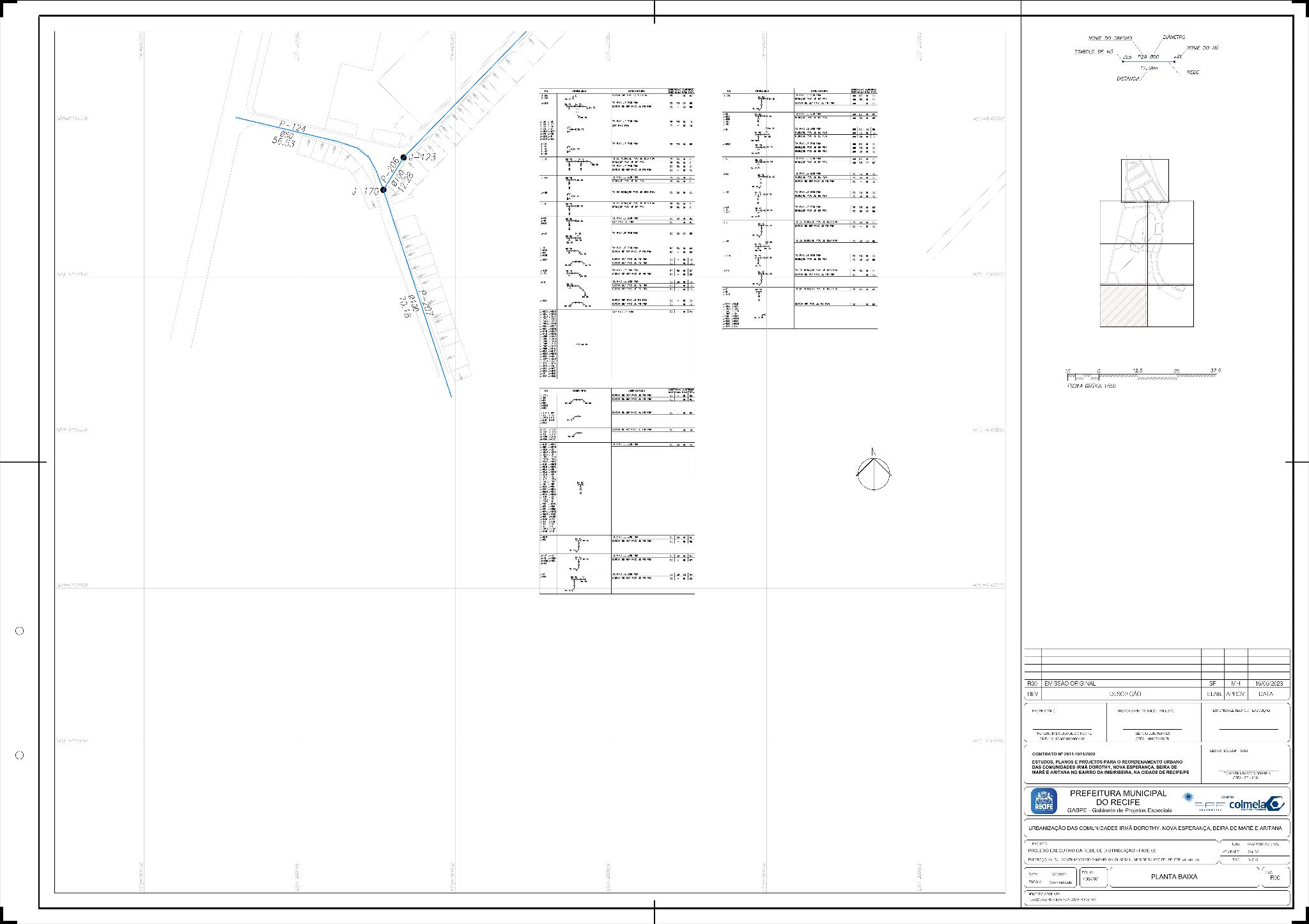Click EMISSÃO ORIGINAL revision description
The image size is (1309, 924).
tap(1070, 683)
